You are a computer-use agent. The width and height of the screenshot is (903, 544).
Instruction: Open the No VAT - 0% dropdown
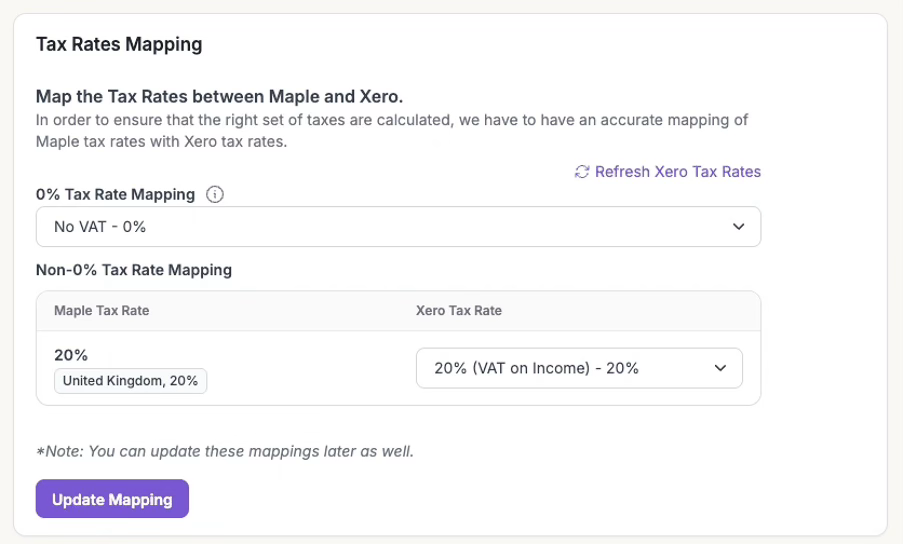pyautogui.click(x=398, y=227)
